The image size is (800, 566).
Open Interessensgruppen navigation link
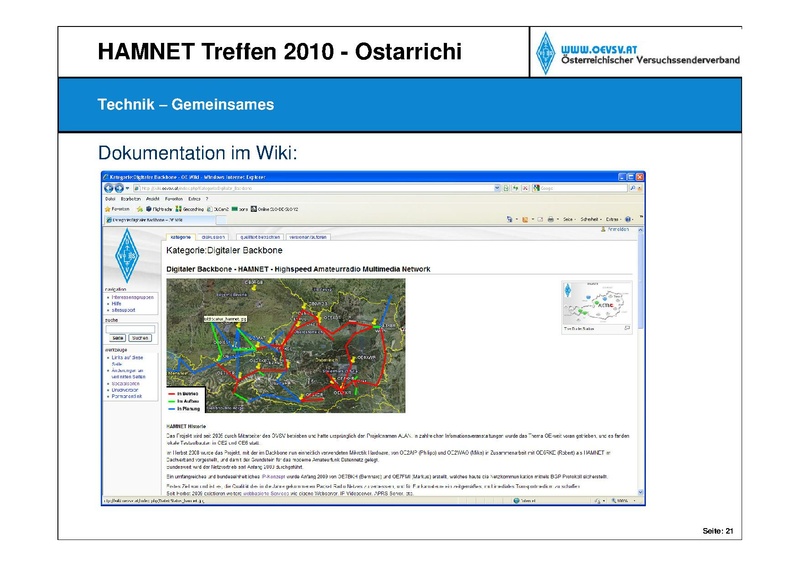click(133, 297)
